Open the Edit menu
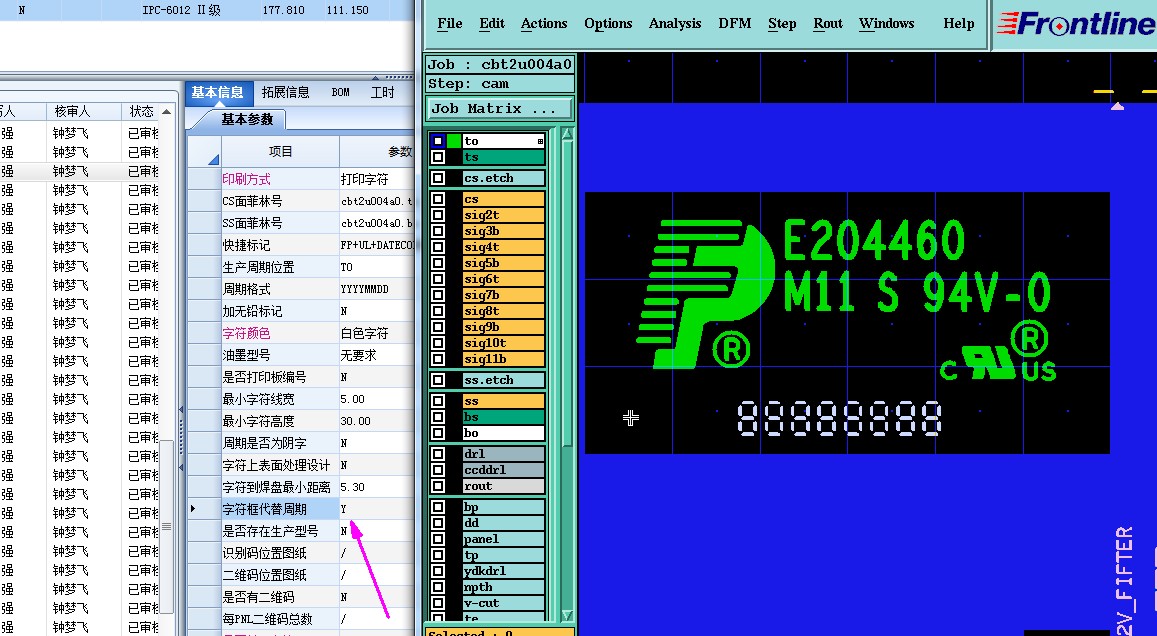The height and width of the screenshot is (636, 1157). [491, 24]
